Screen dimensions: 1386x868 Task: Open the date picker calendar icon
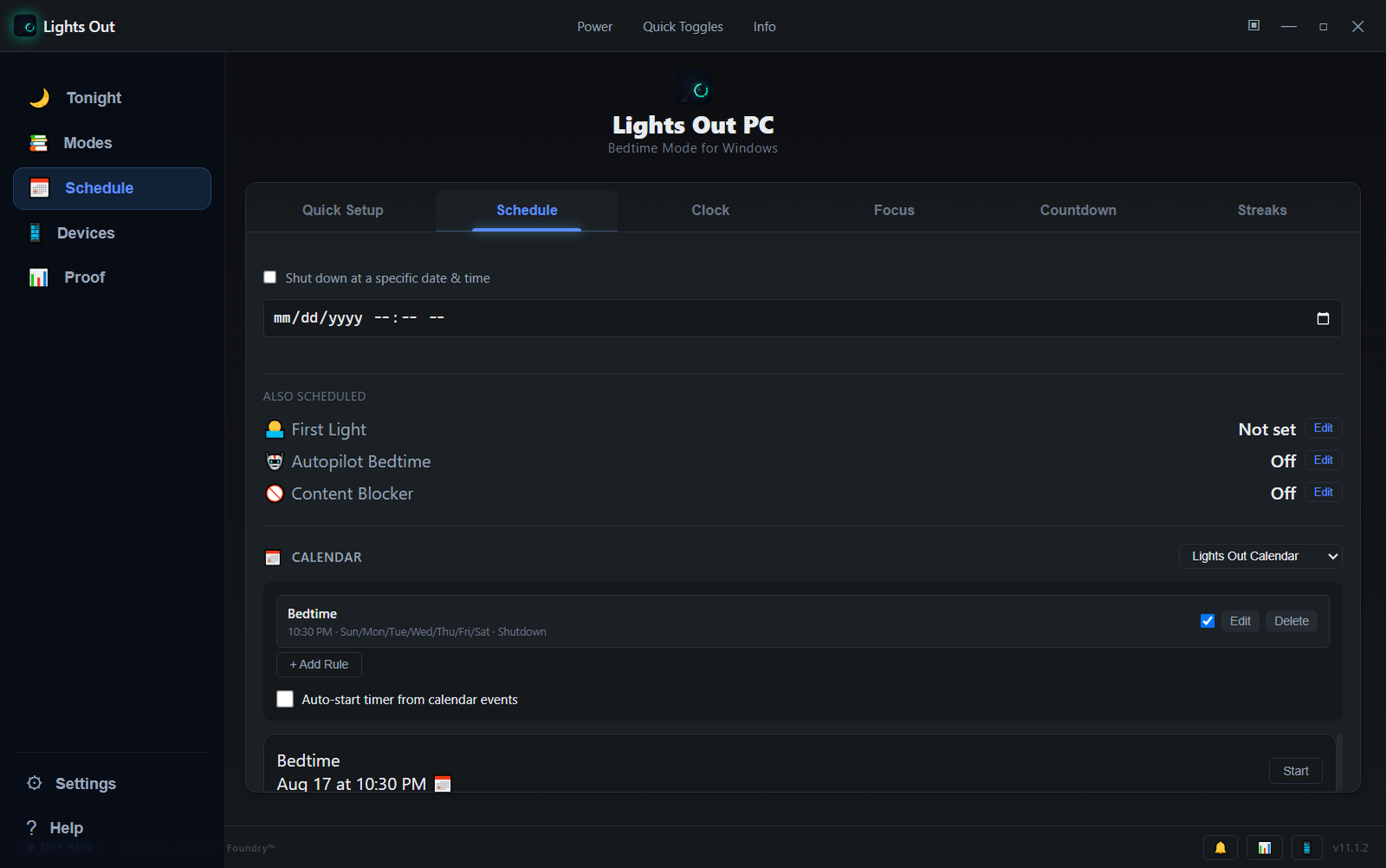pyautogui.click(x=1323, y=318)
